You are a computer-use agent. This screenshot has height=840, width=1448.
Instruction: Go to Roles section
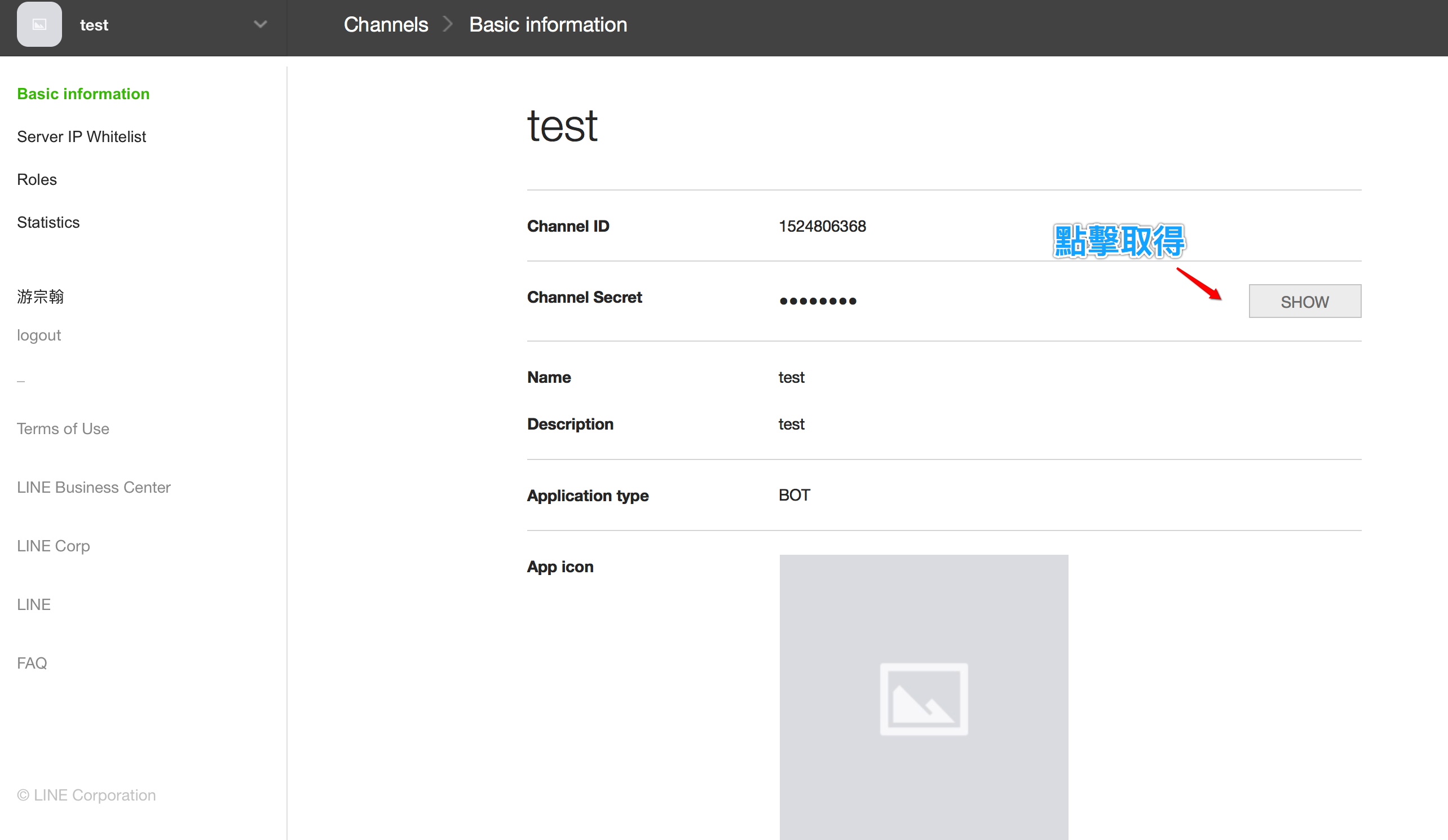[37, 179]
